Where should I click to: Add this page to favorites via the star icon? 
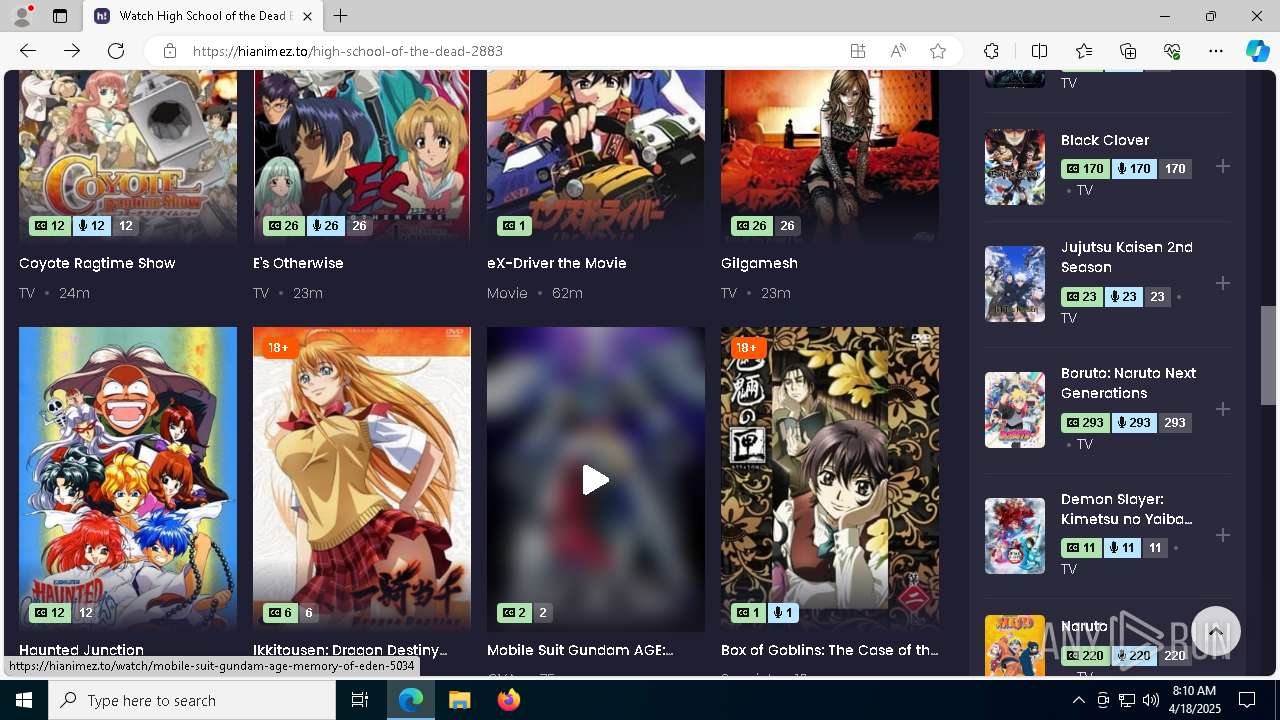[938, 51]
